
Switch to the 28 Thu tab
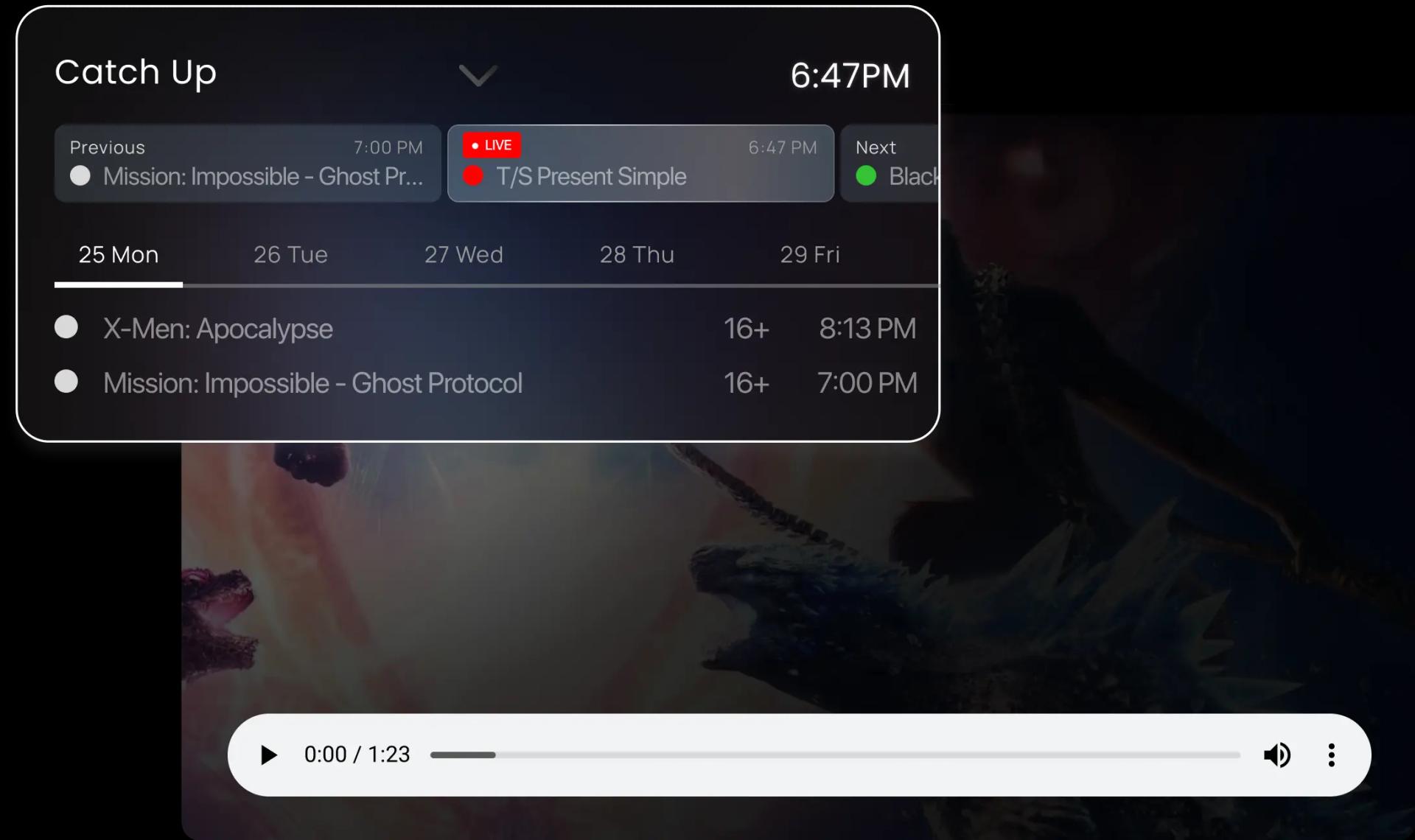637,255
